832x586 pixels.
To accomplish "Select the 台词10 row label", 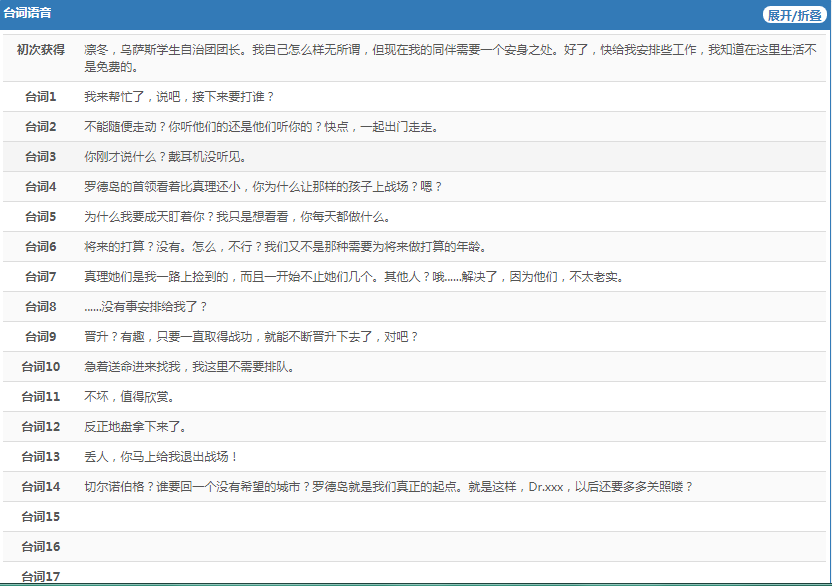I will coord(41,367).
